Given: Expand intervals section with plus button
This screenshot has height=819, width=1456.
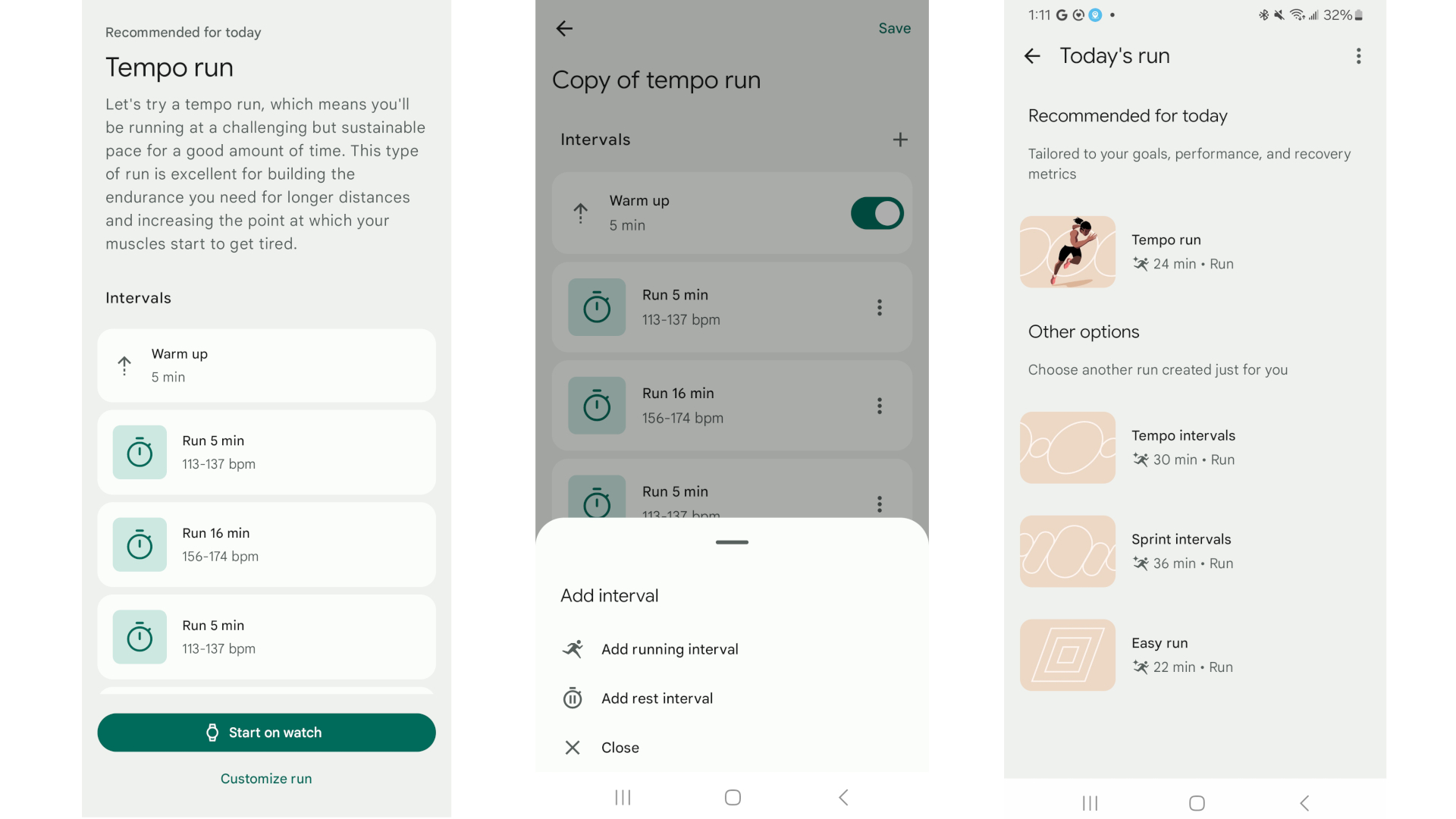Looking at the screenshot, I should (899, 139).
